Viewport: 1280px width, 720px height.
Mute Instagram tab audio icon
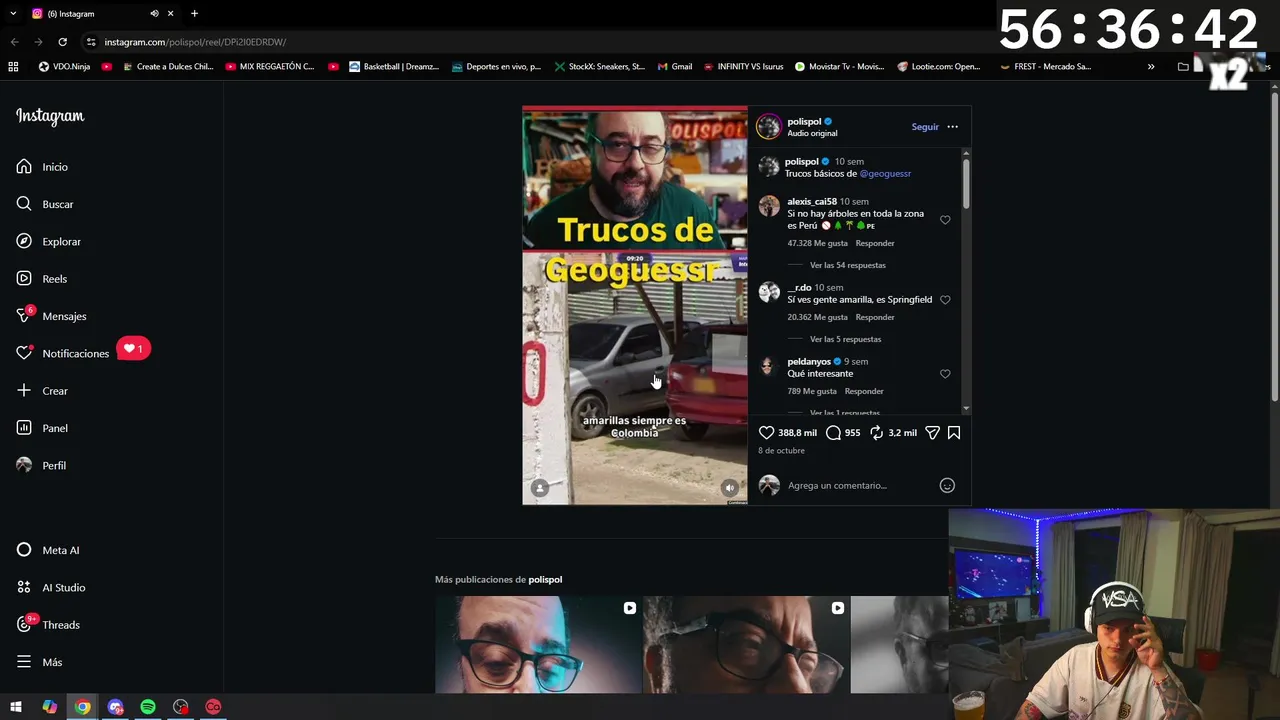click(x=154, y=13)
